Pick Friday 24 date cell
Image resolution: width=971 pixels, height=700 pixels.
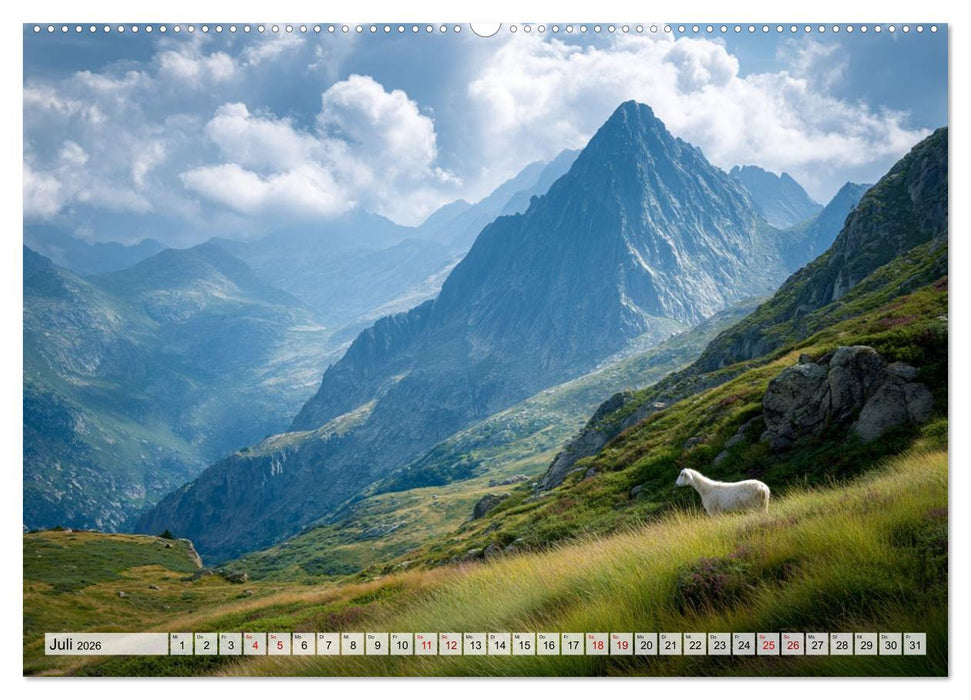click(744, 644)
